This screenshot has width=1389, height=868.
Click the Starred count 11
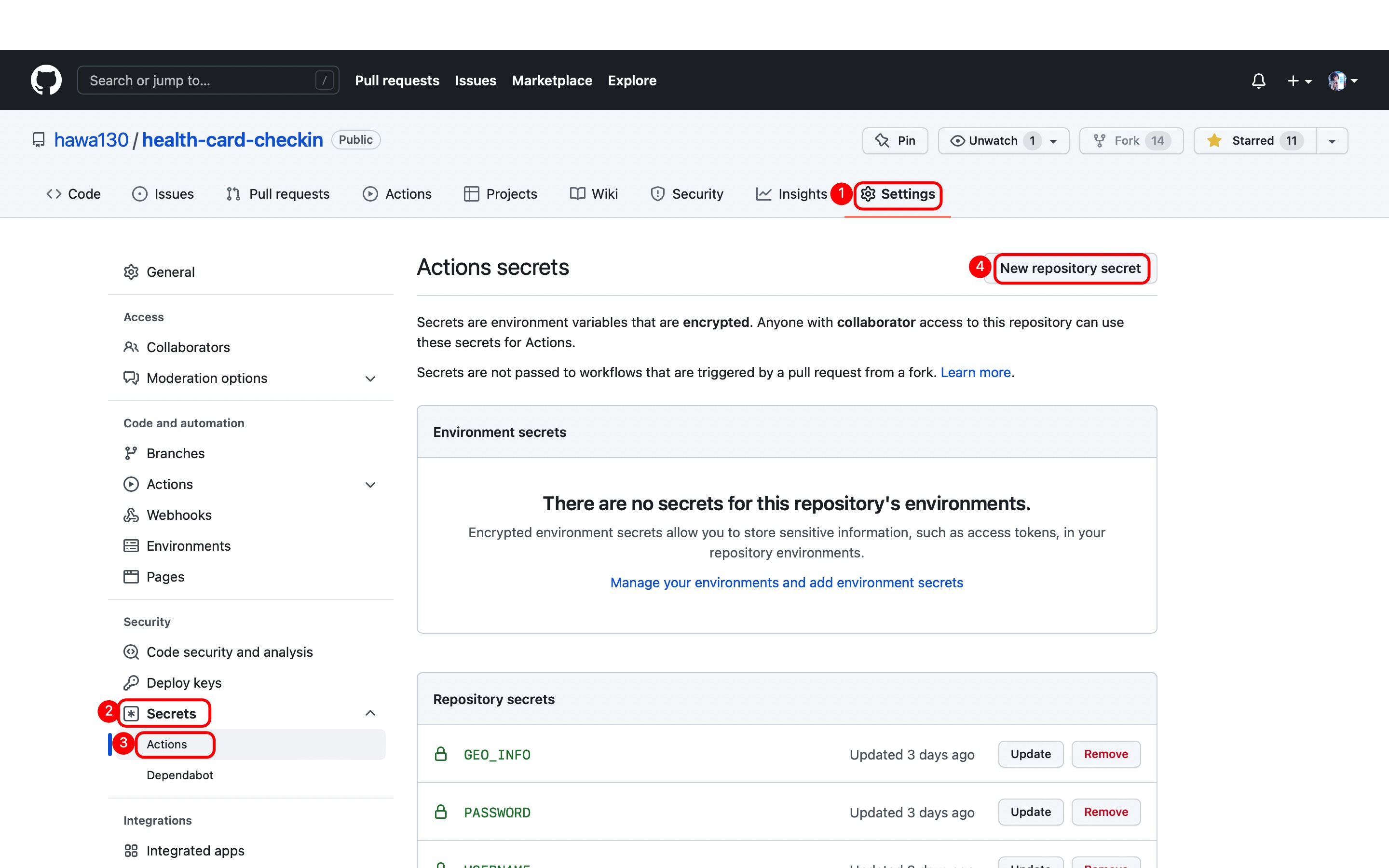(x=1291, y=141)
